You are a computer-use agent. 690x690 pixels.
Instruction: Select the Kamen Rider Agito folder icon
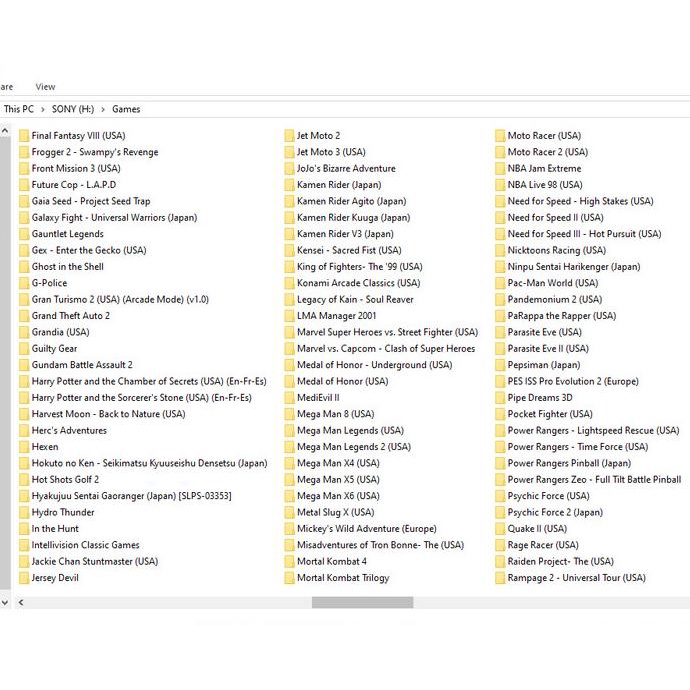pyautogui.click(x=289, y=201)
